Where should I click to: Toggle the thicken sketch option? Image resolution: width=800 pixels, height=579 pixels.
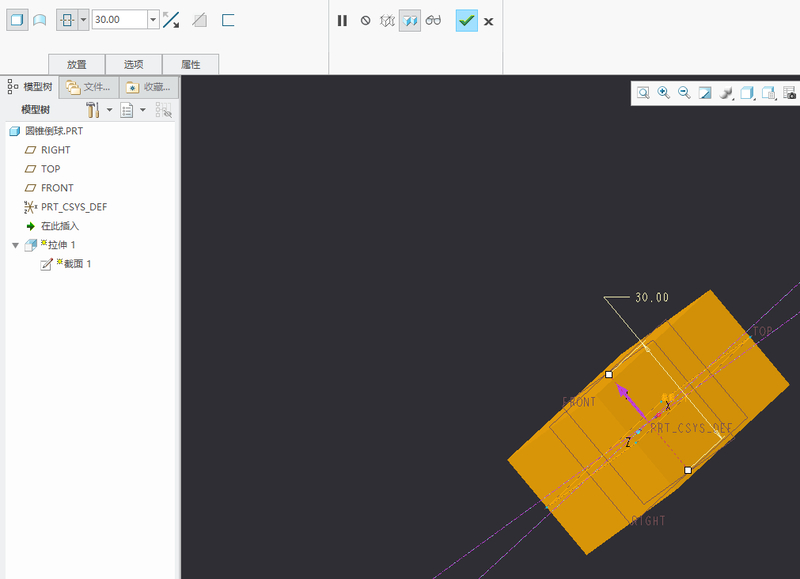tap(228, 20)
